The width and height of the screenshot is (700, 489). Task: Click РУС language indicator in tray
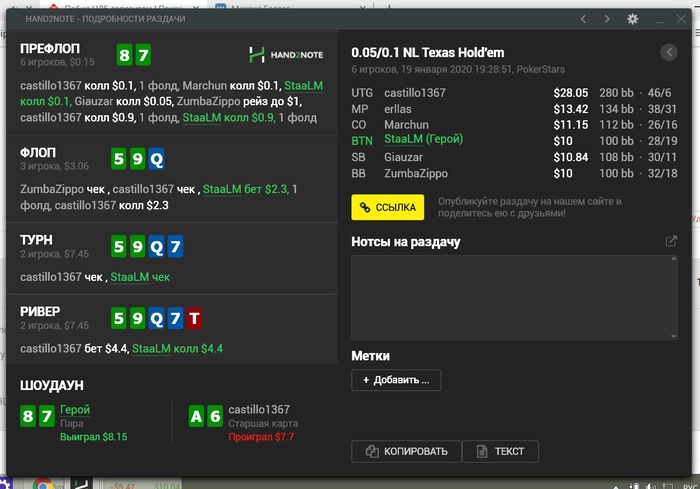coord(690,486)
